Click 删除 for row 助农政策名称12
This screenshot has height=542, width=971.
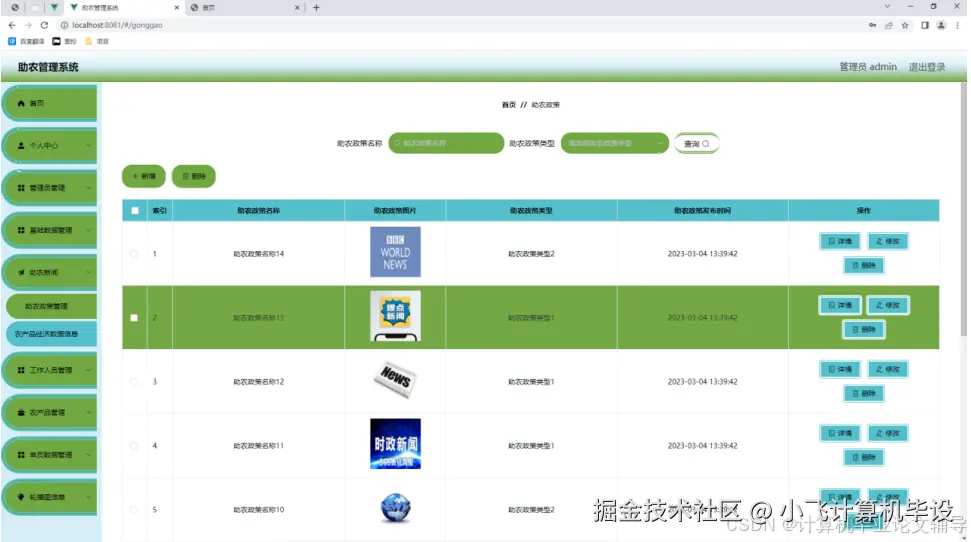pos(864,393)
